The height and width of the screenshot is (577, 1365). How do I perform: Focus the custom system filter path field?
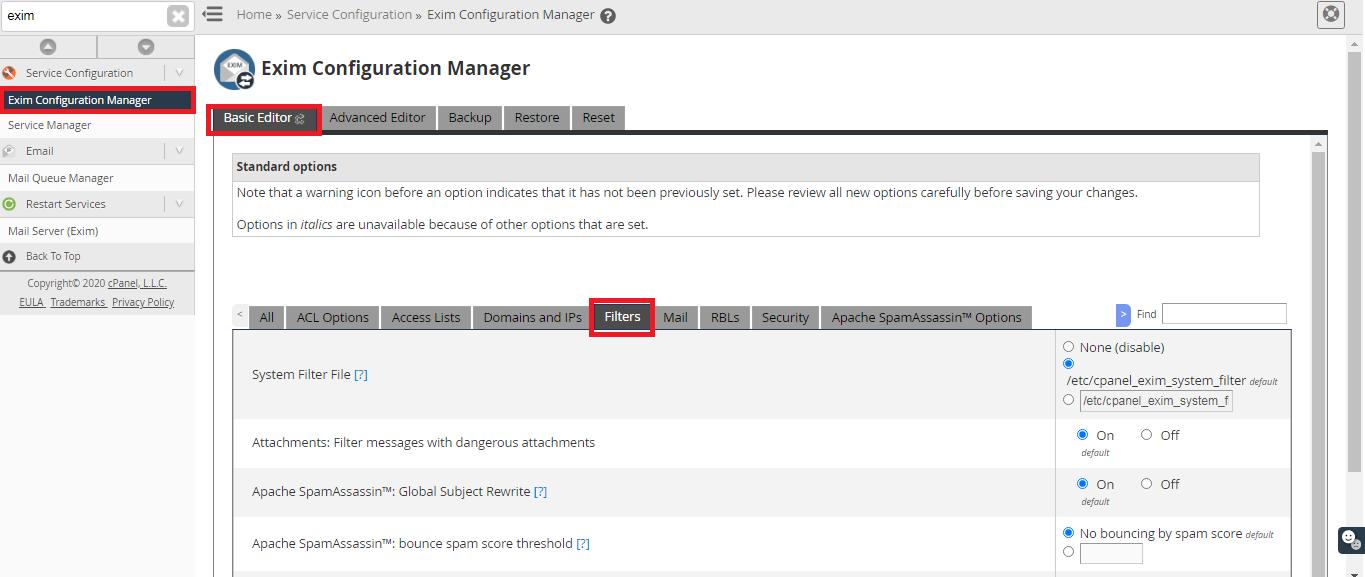pyautogui.click(x=1156, y=401)
